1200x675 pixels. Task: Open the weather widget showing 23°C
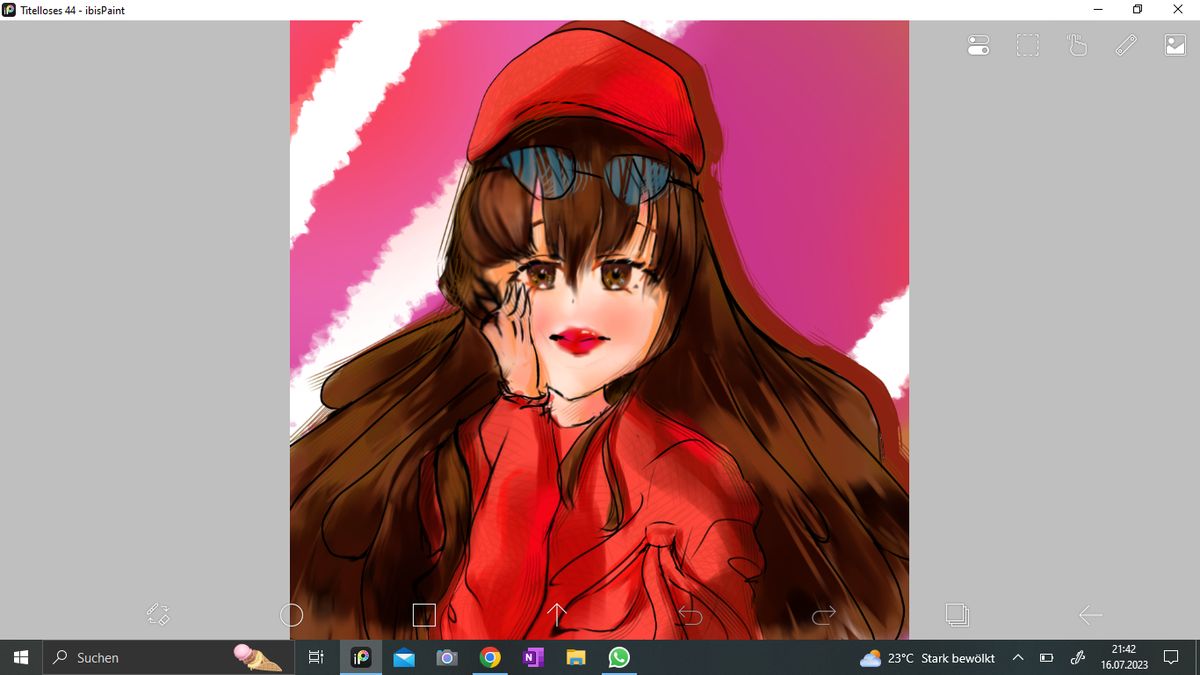coord(927,657)
